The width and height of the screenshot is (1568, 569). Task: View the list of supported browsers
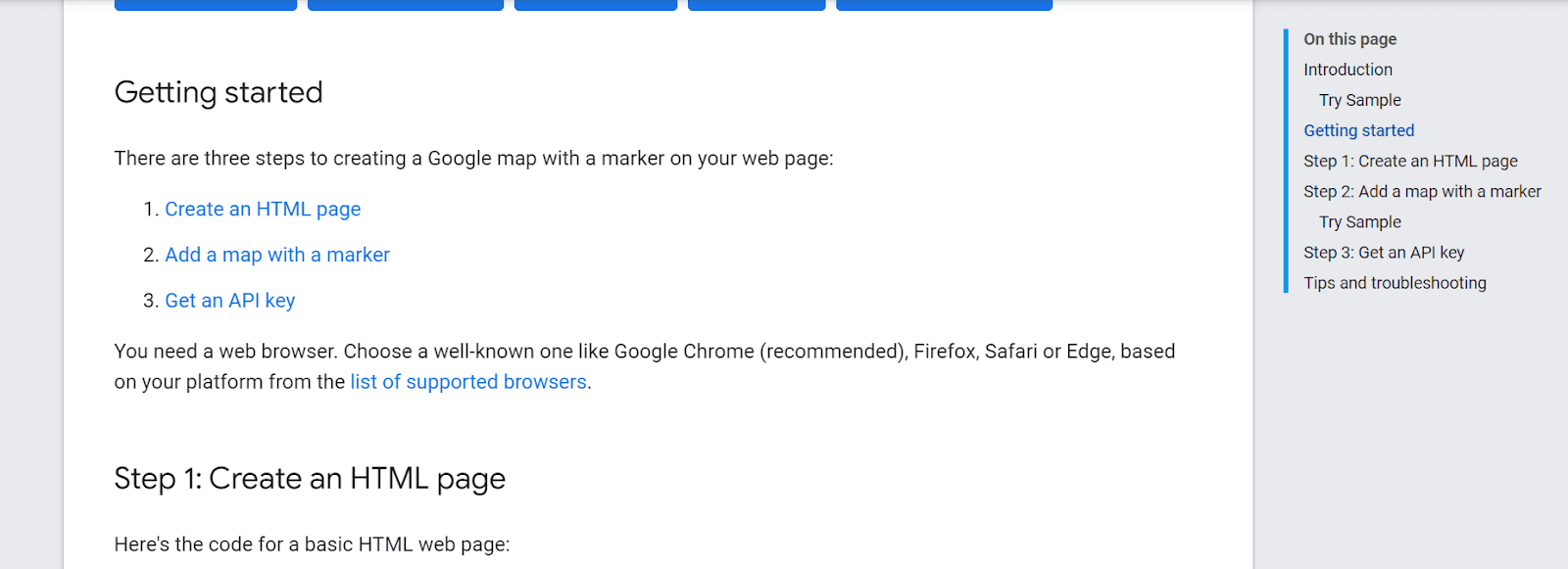(x=467, y=381)
